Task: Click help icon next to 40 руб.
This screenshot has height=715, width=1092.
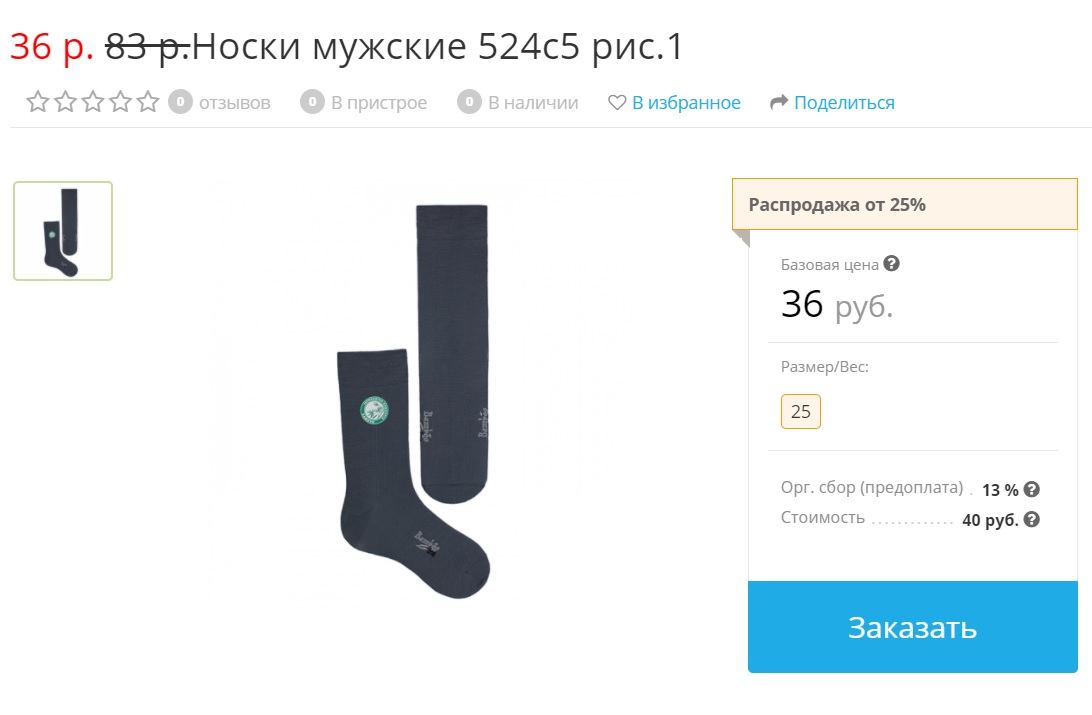Action: click(x=1032, y=519)
